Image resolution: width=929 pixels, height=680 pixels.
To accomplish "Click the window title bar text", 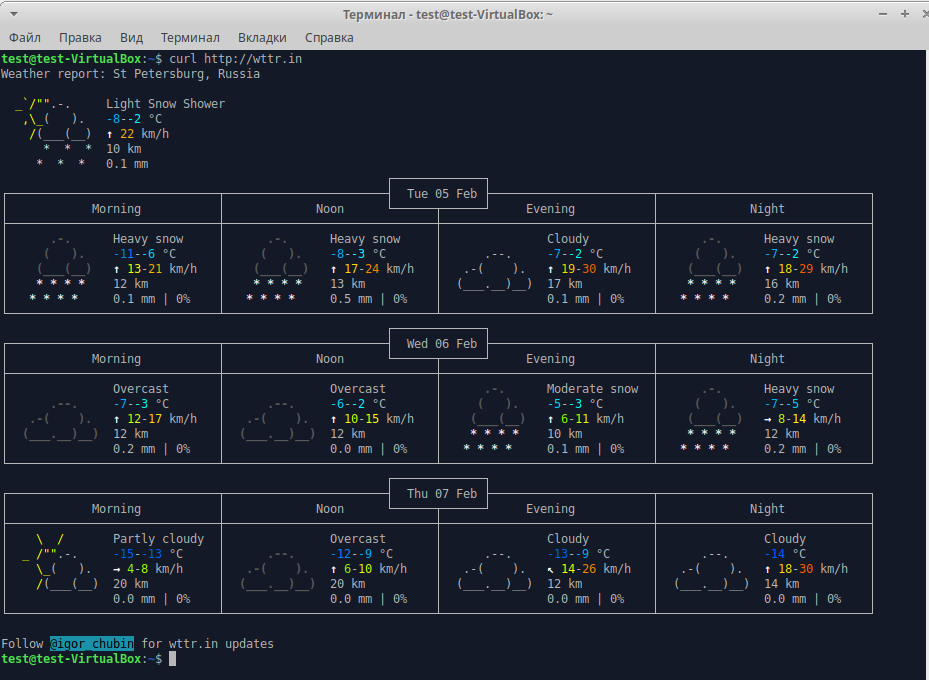I will click(448, 14).
